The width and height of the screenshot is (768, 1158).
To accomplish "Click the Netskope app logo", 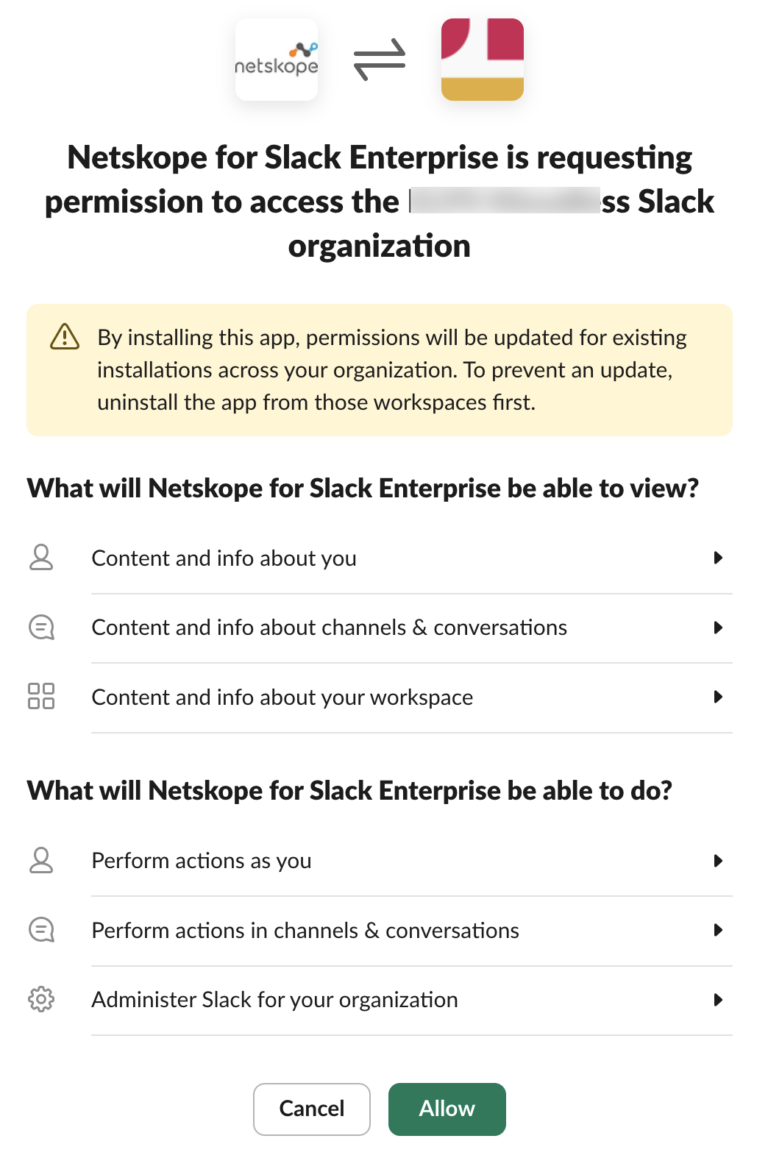I will pos(276,60).
